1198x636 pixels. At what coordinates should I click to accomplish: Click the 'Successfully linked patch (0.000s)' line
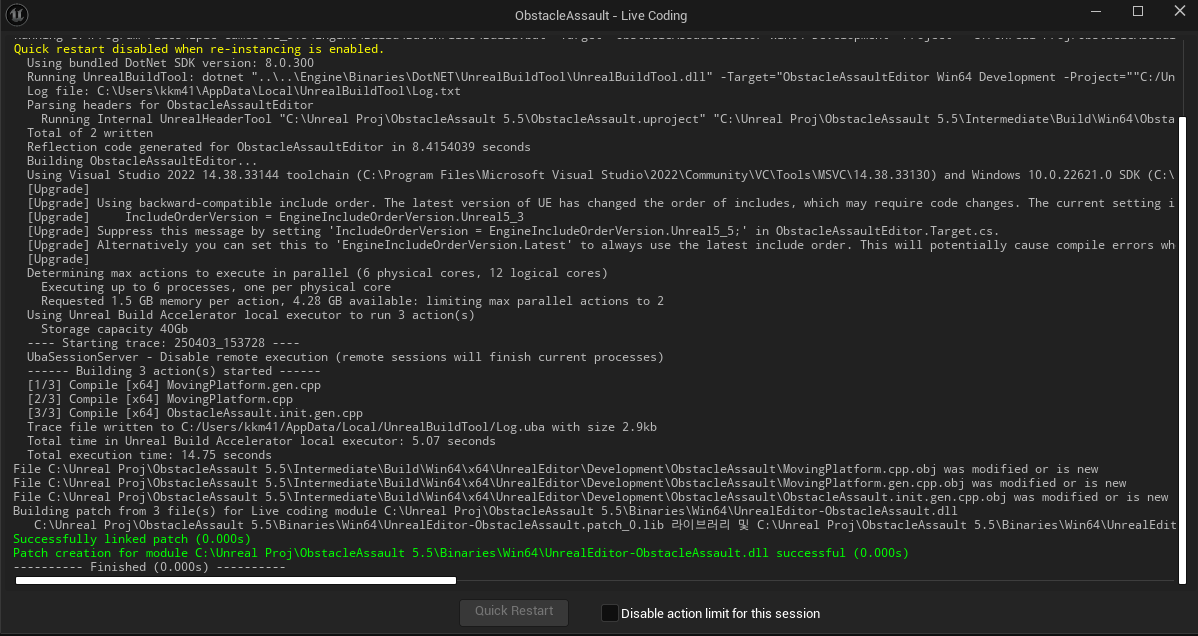pyautogui.click(x=131, y=539)
